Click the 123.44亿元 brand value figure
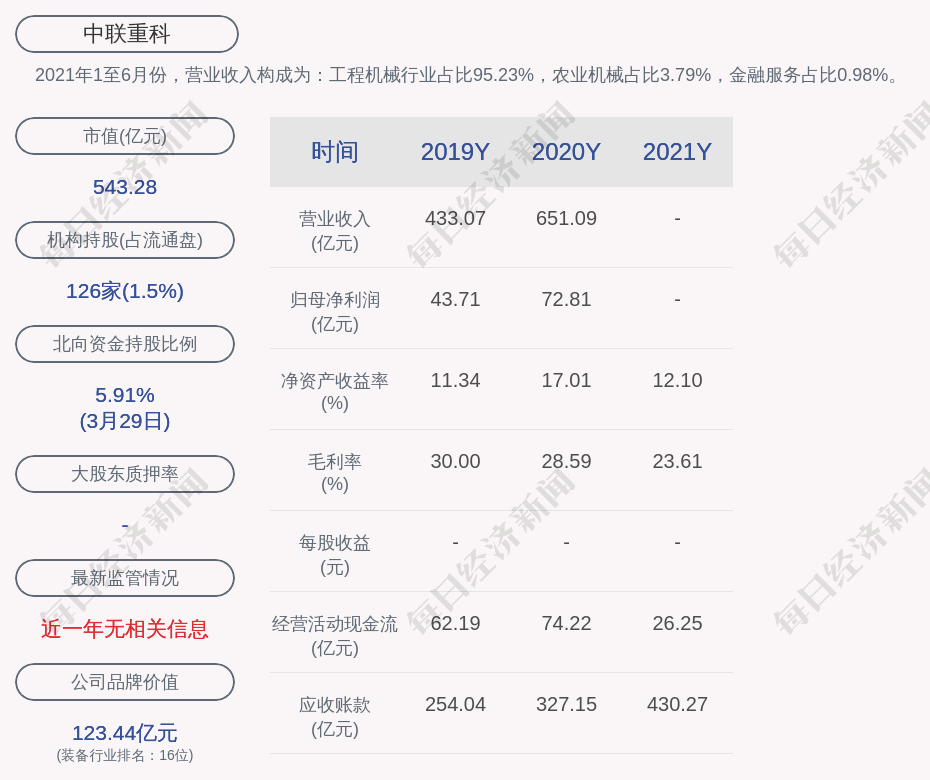Screen dimensions: 930x780 [125, 733]
